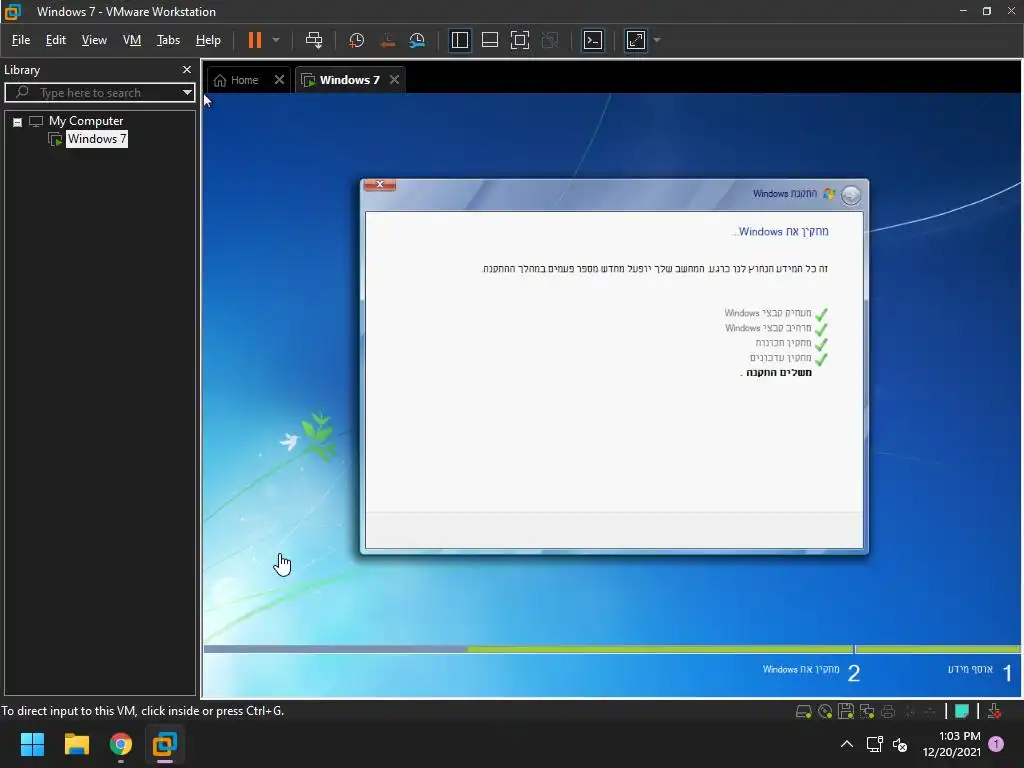1024x768 pixels.
Task: Close the Home tab
Action: 280,80
